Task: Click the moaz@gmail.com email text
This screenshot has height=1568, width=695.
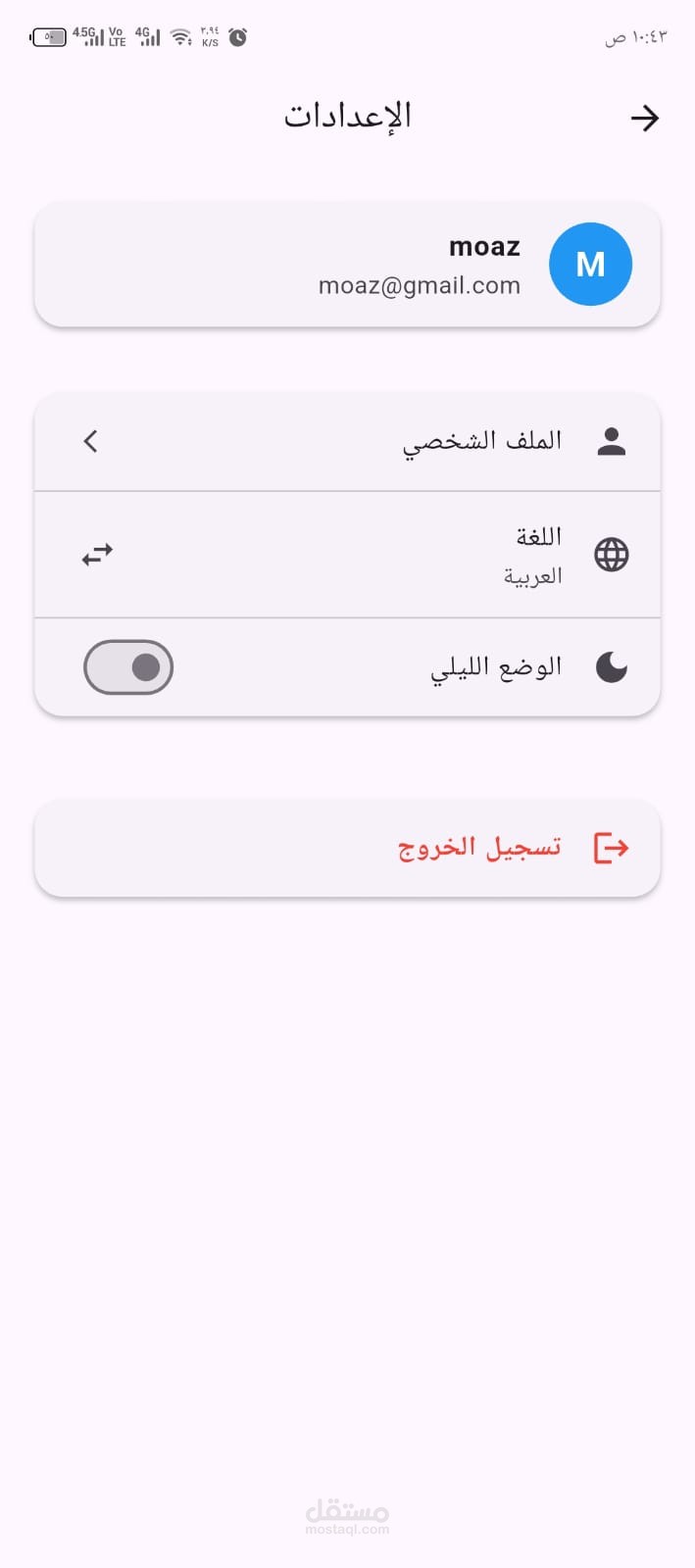Action: [x=420, y=286]
